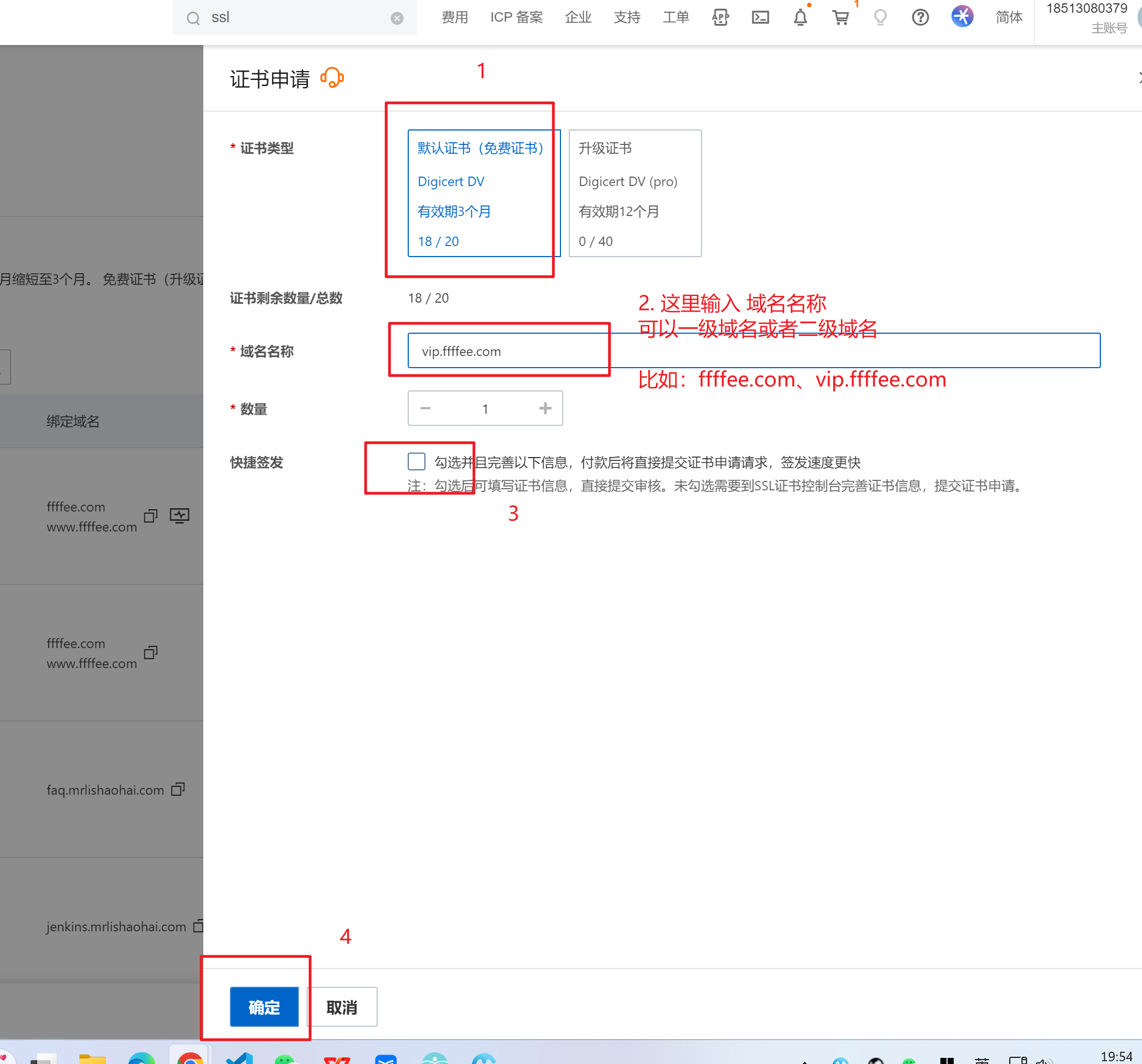Open File Explorer from the taskbar

[93, 1059]
